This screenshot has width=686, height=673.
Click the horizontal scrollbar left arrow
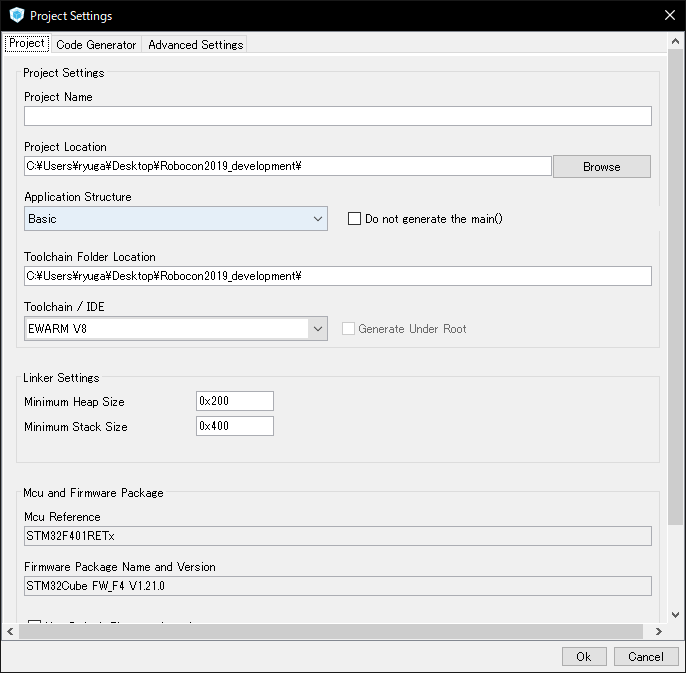(x=10, y=631)
